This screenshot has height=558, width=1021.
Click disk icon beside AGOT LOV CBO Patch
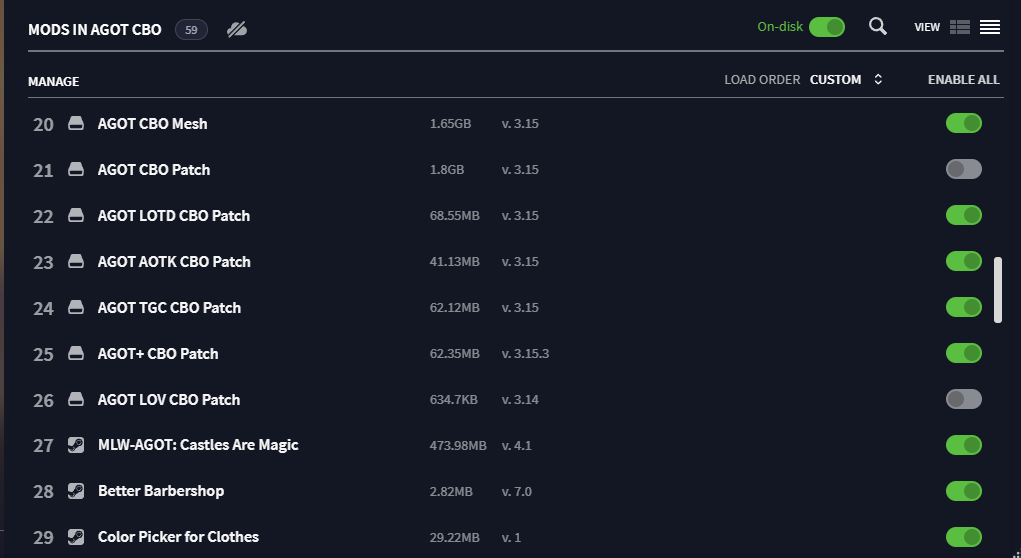click(76, 399)
